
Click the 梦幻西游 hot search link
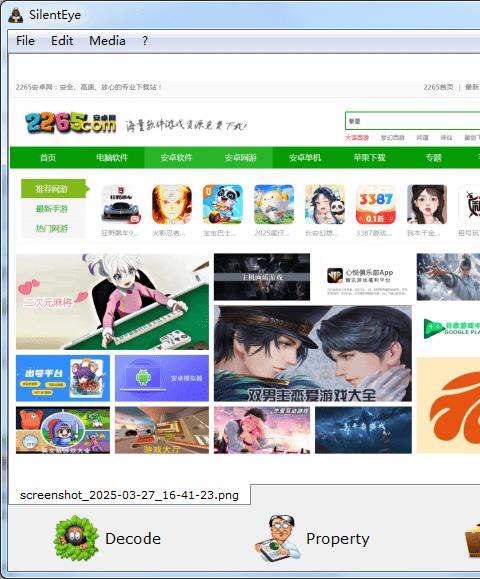point(392,138)
